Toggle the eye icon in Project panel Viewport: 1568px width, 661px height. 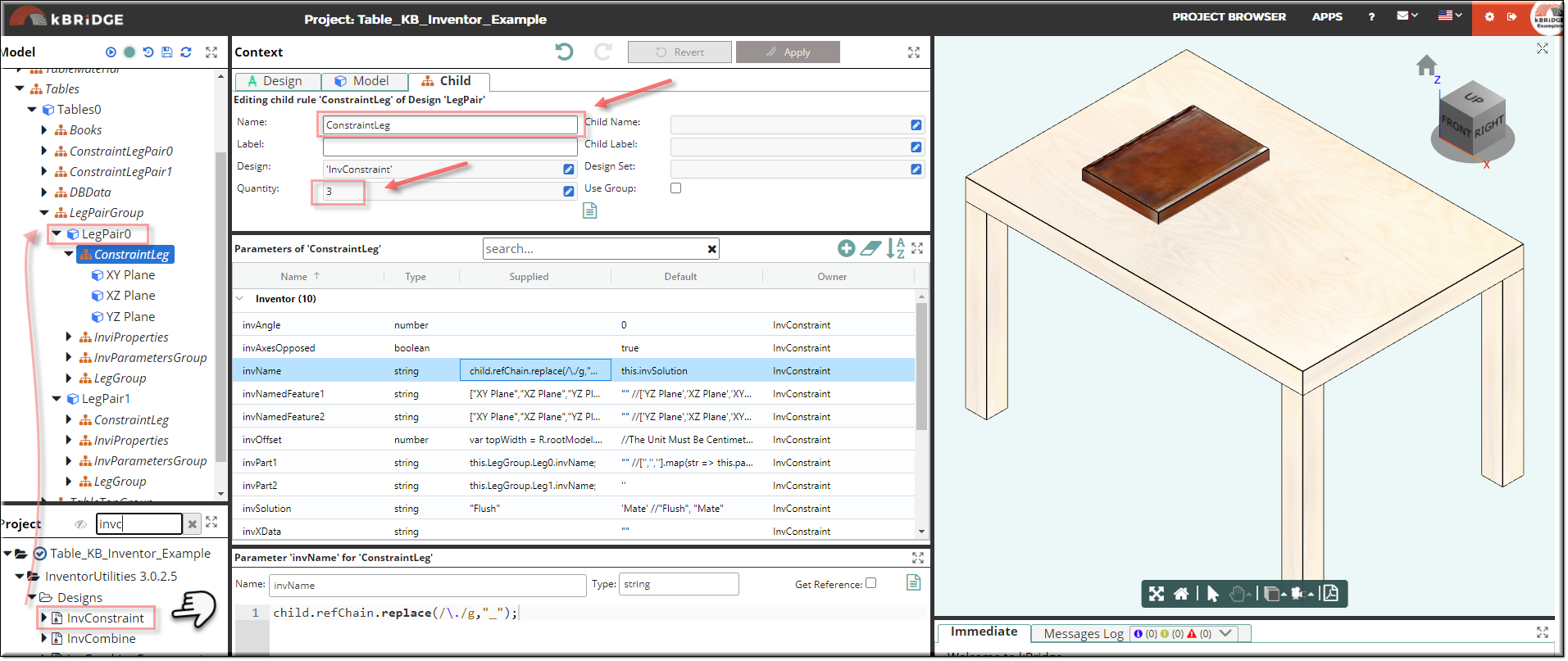coord(80,524)
